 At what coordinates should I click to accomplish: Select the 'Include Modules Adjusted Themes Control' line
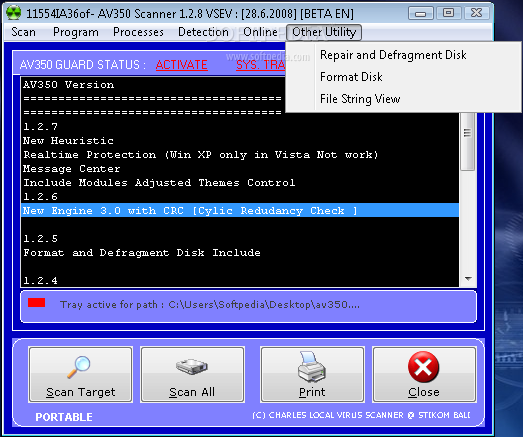coord(240,182)
